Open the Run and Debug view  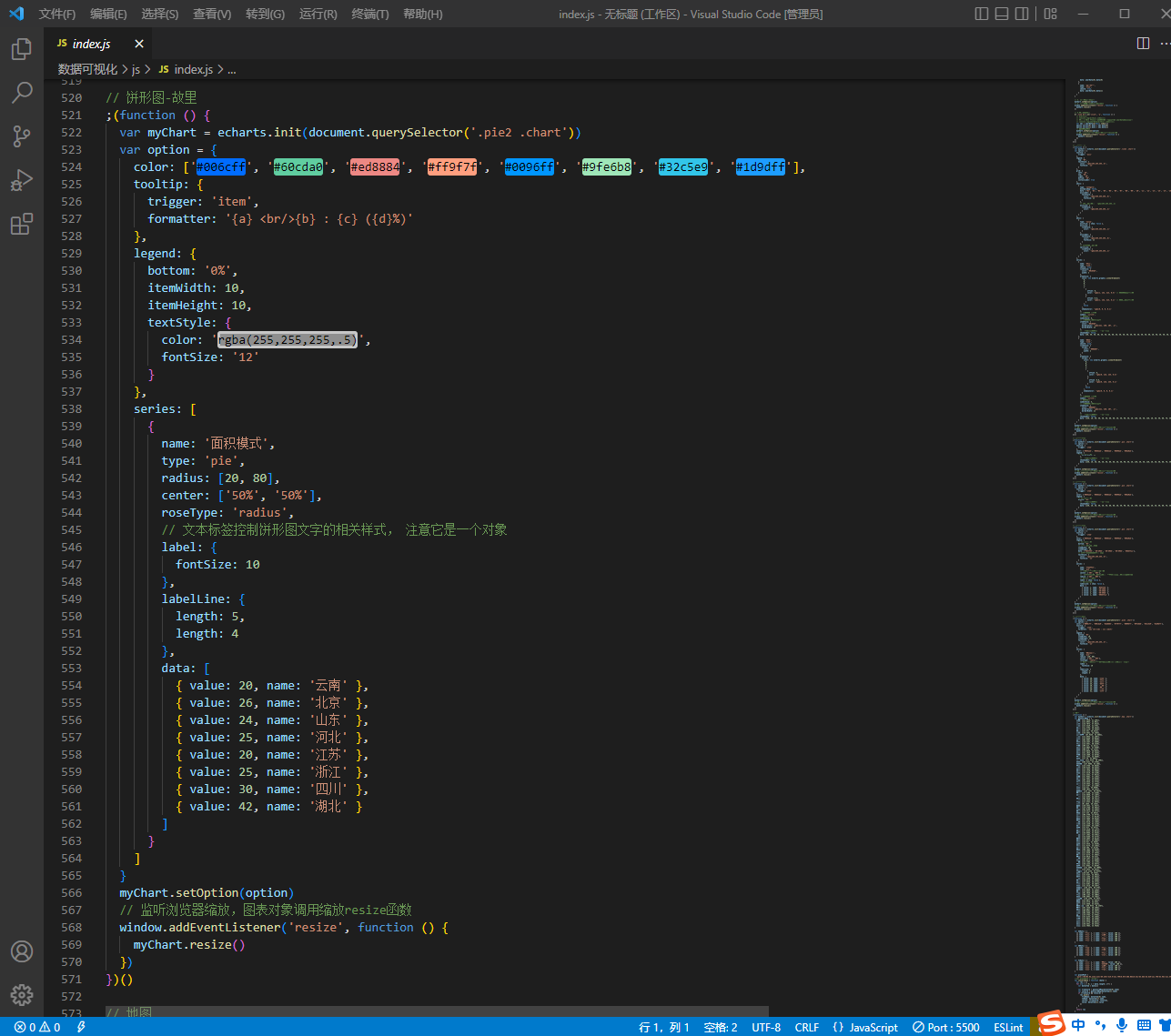[x=22, y=180]
